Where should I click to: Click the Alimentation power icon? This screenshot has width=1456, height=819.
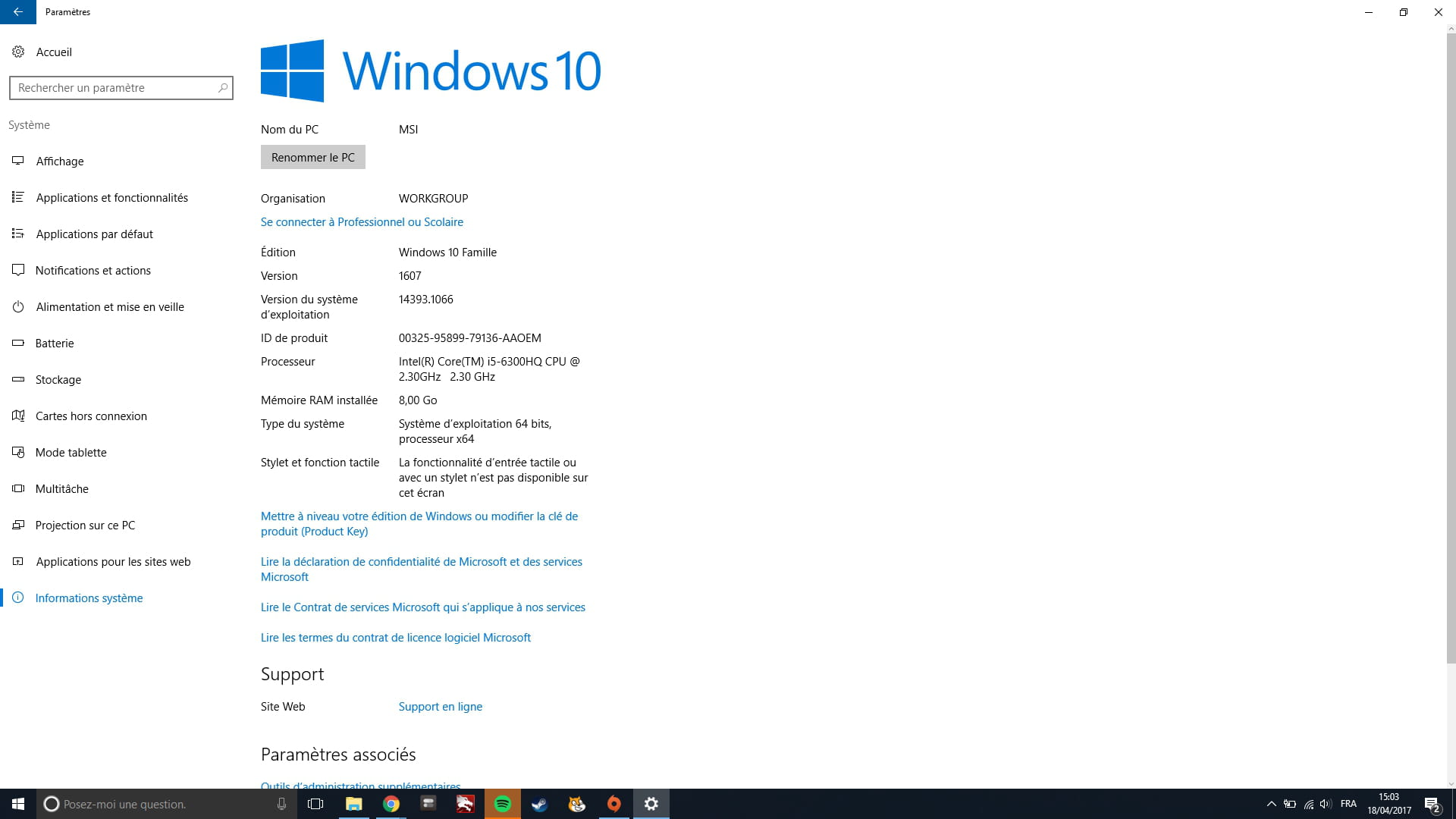click(18, 306)
